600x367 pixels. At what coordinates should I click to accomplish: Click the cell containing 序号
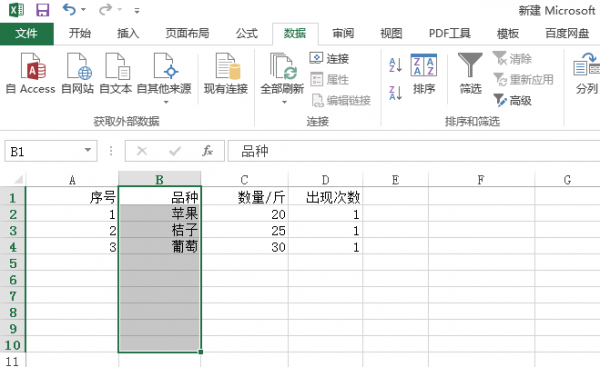72,197
